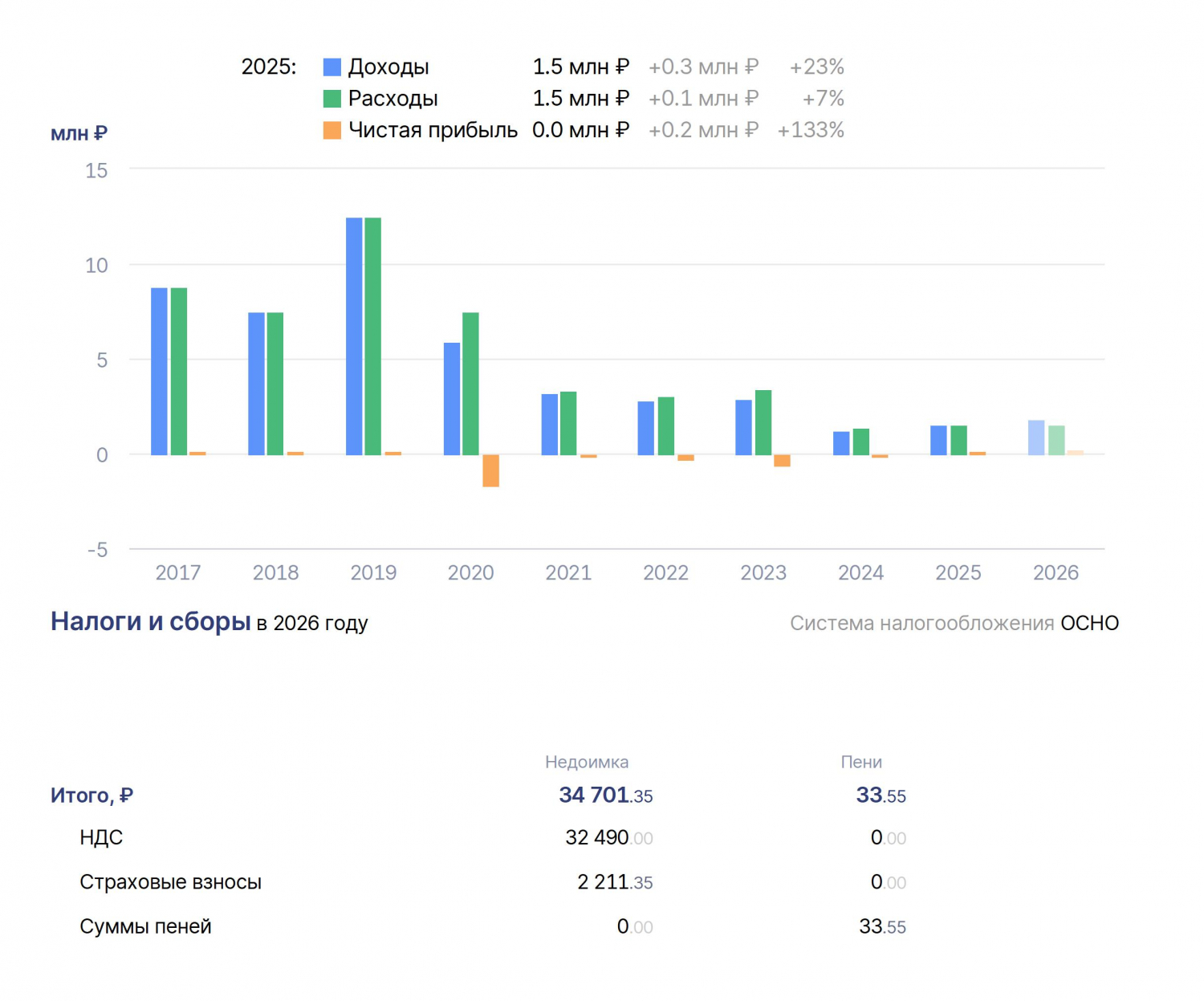Screen dimensions: 1204x1001
Task: Select the Расходы legend label
Action: (x=393, y=99)
